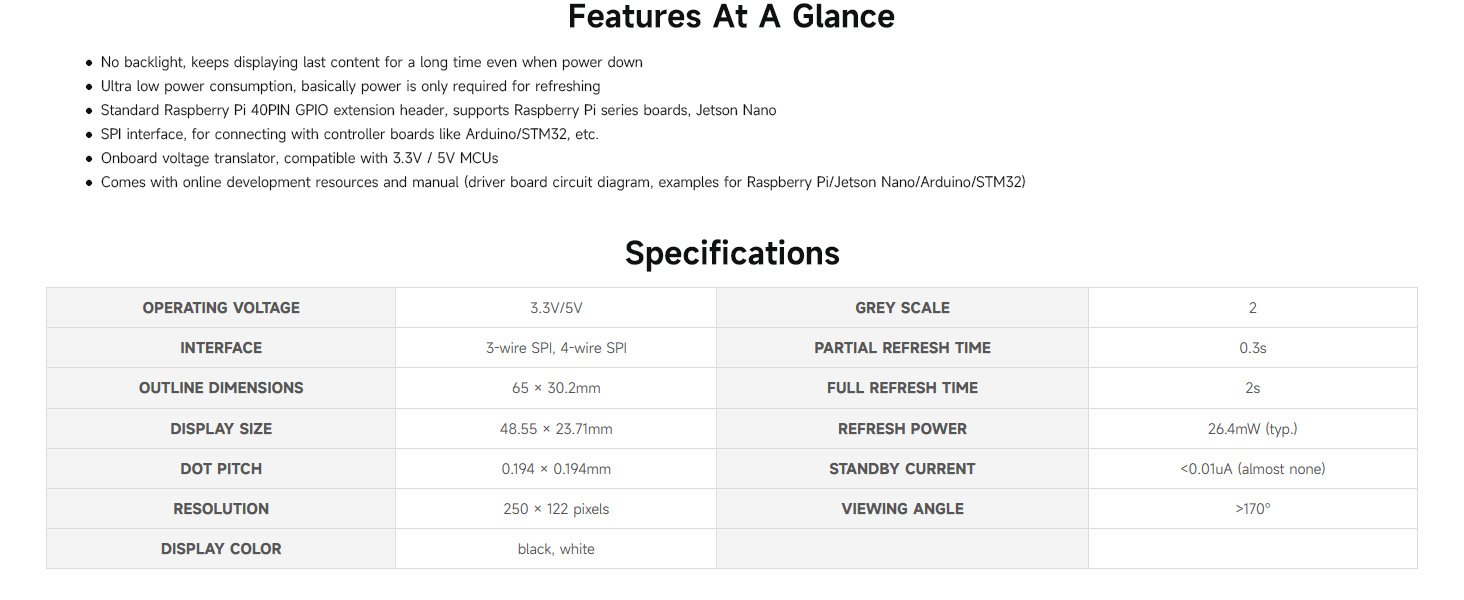Click the Specifications heading
Screen dimensions: 1464x600
click(x=732, y=253)
